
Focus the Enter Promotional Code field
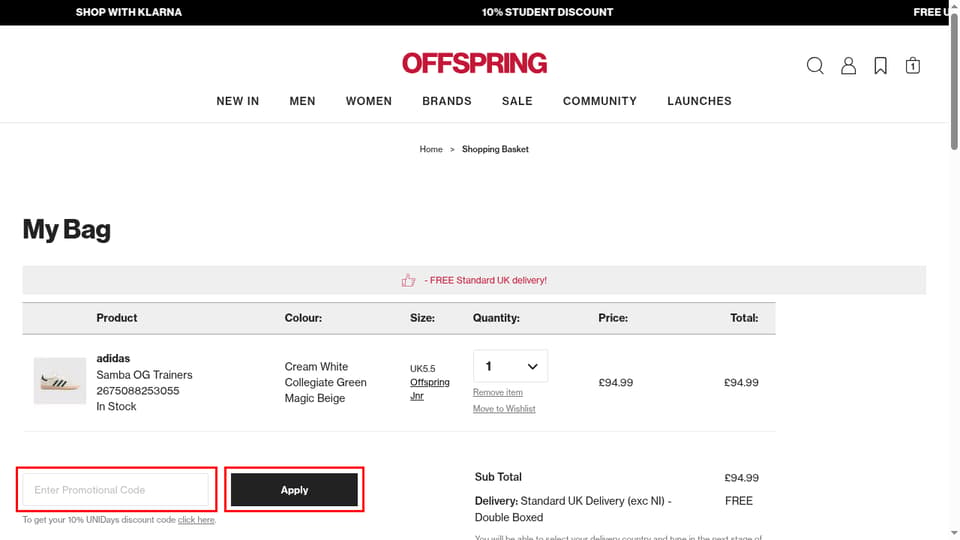tap(116, 490)
